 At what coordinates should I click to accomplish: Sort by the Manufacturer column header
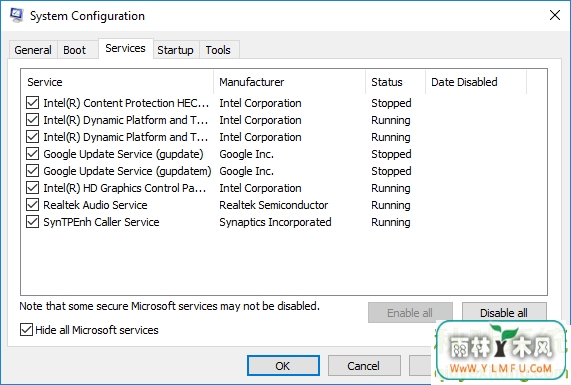290,82
